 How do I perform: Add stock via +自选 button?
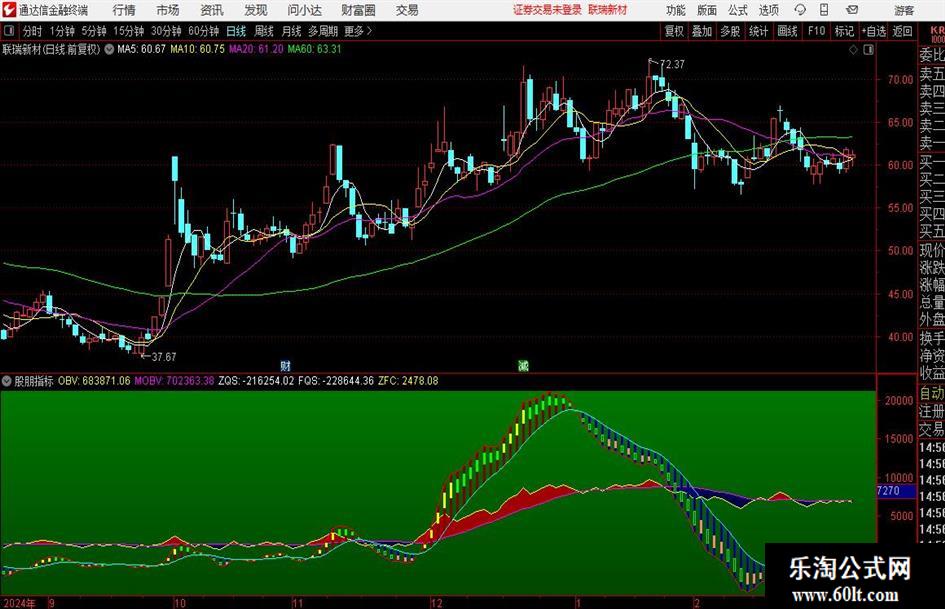pyautogui.click(x=874, y=31)
